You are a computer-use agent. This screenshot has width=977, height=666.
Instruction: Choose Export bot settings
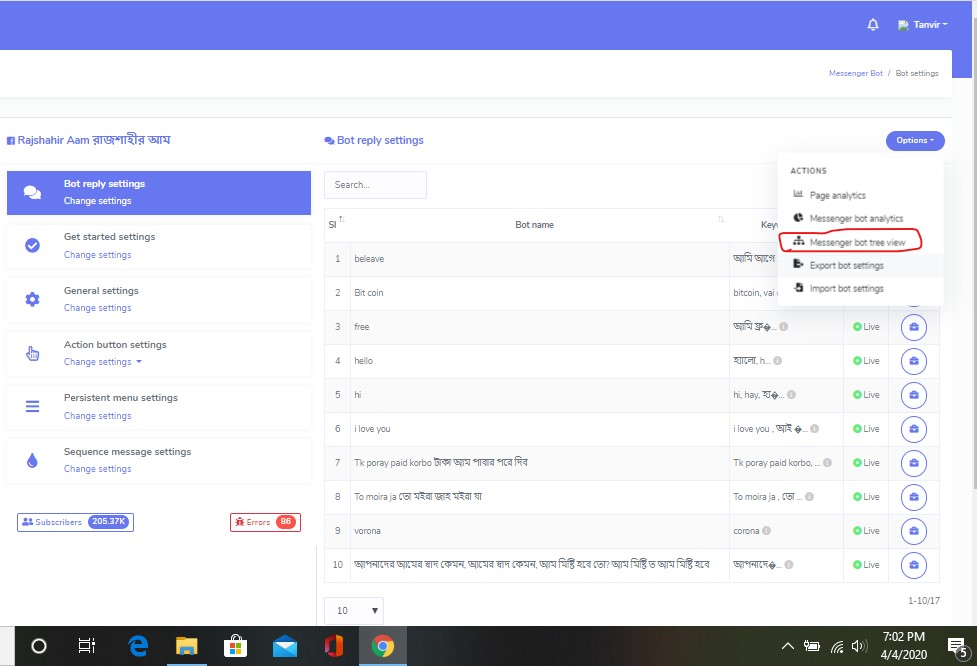(x=846, y=265)
